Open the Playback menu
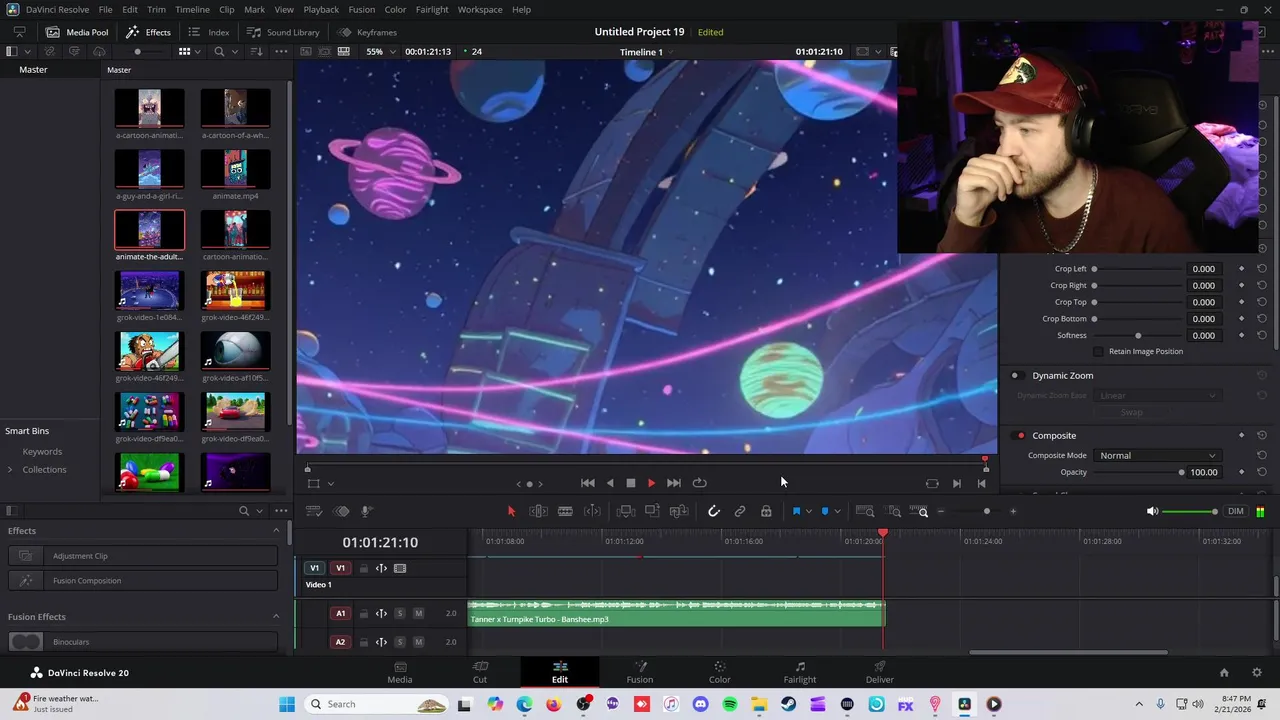Viewport: 1280px width, 720px height. (321, 9)
